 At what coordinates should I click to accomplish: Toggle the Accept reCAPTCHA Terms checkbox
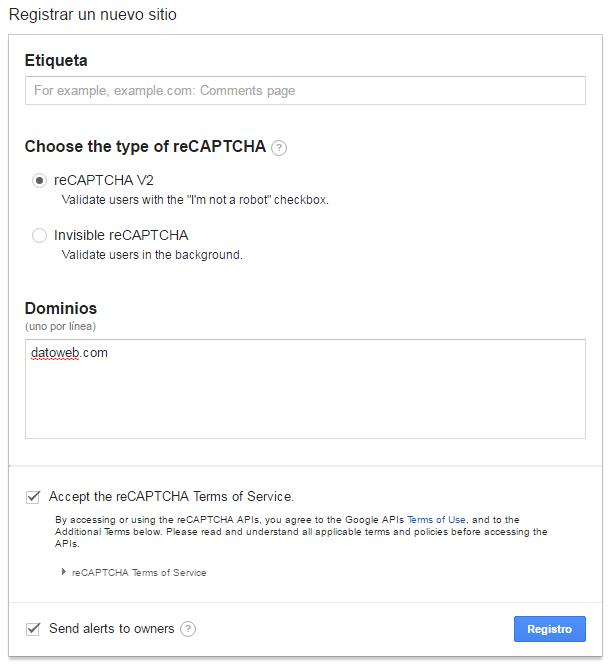point(34,496)
